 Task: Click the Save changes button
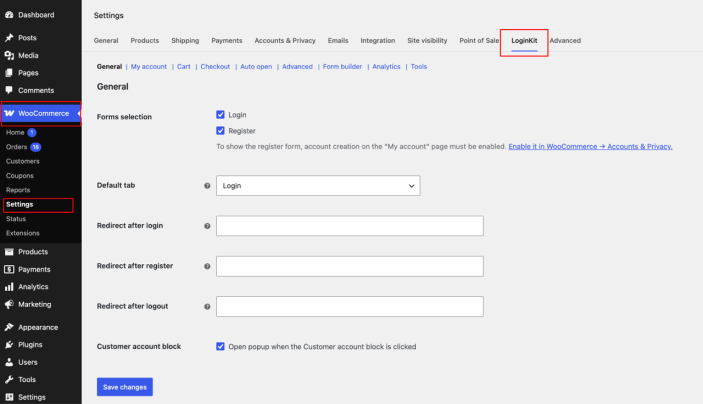coord(125,387)
